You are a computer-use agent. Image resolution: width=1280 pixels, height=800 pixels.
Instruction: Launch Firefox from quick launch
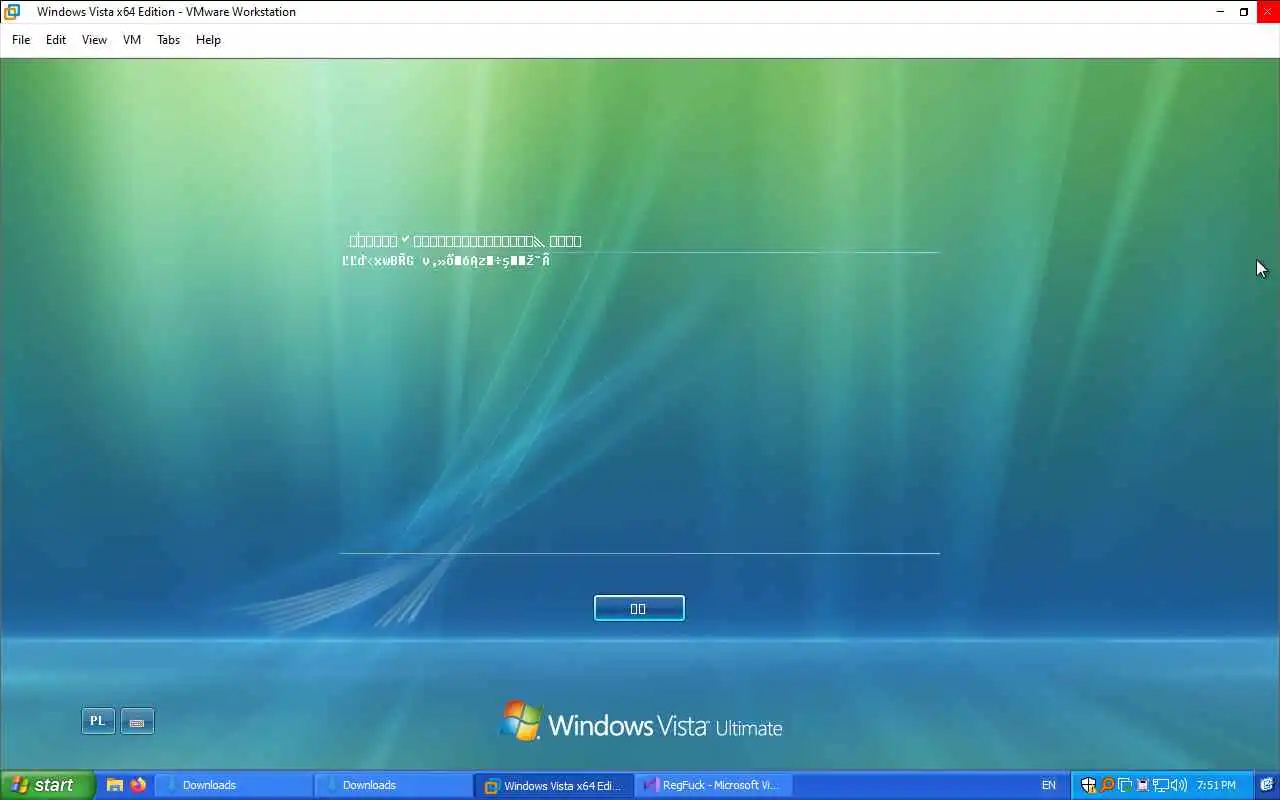click(x=138, y=785)
